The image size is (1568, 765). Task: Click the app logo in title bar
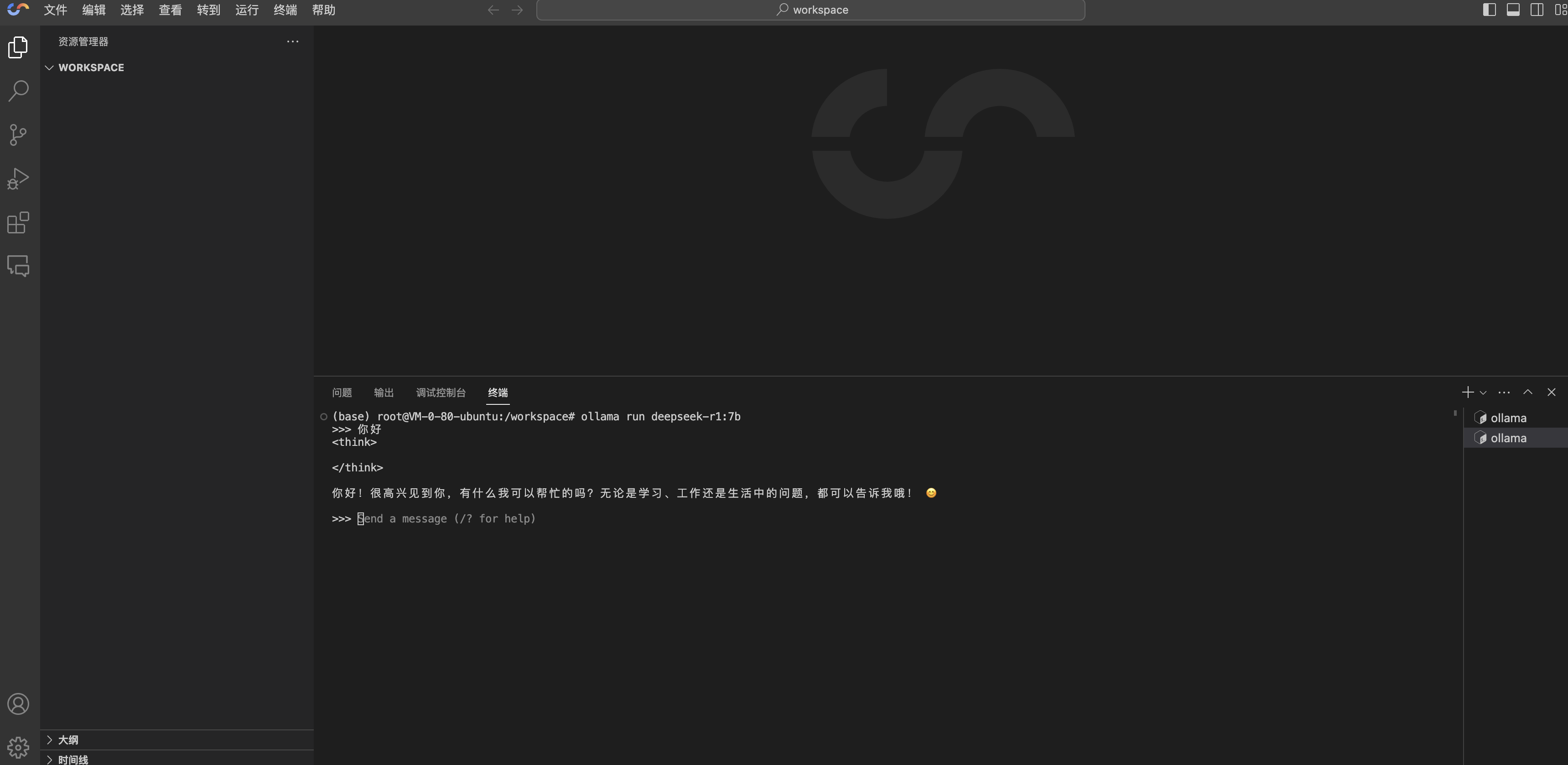click(x=18, y=9)
